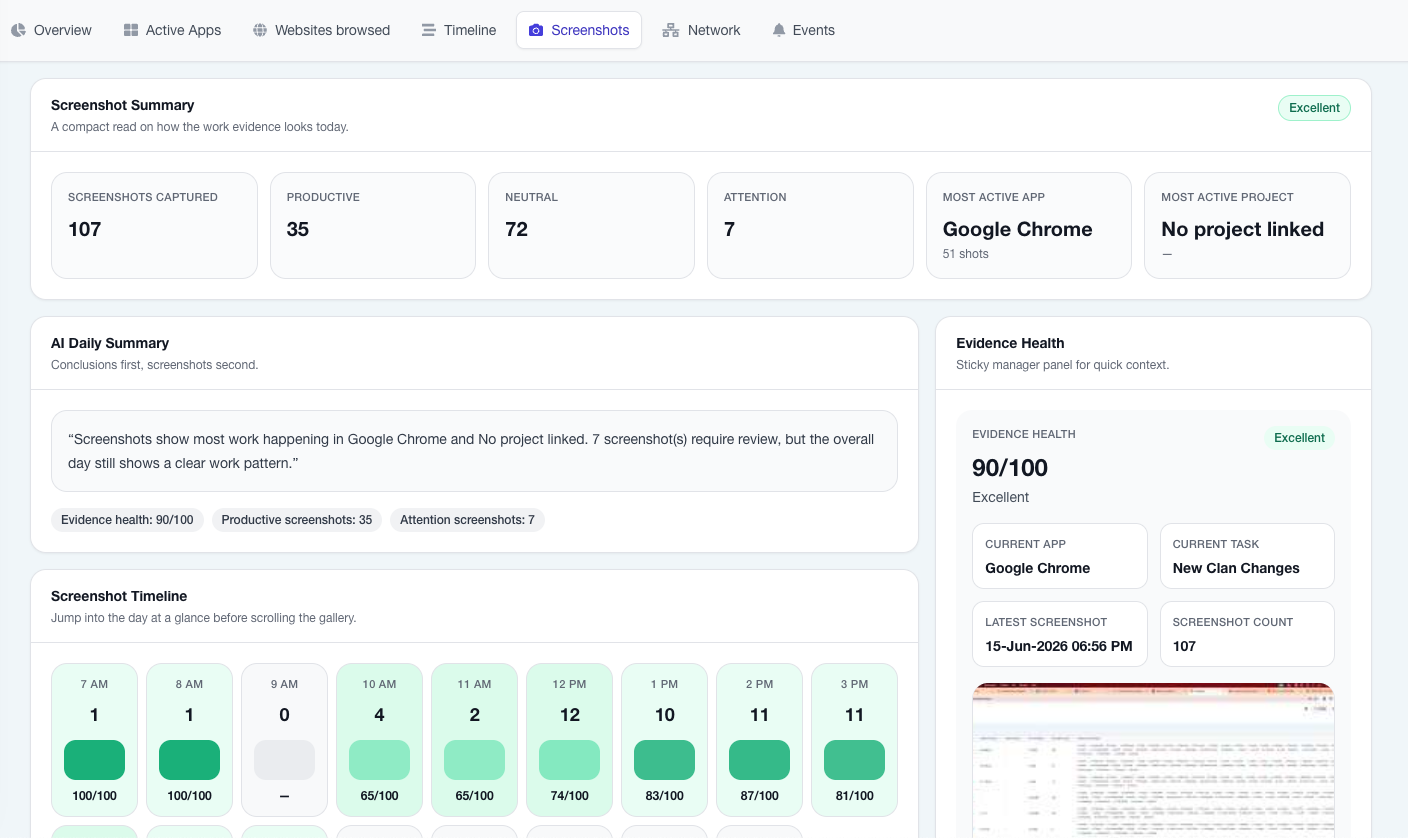Image resolution: width=1408 pixels, height=838 pixels.
Task: Jump to the 3 PM timeline slot
Action: [854, 740]
